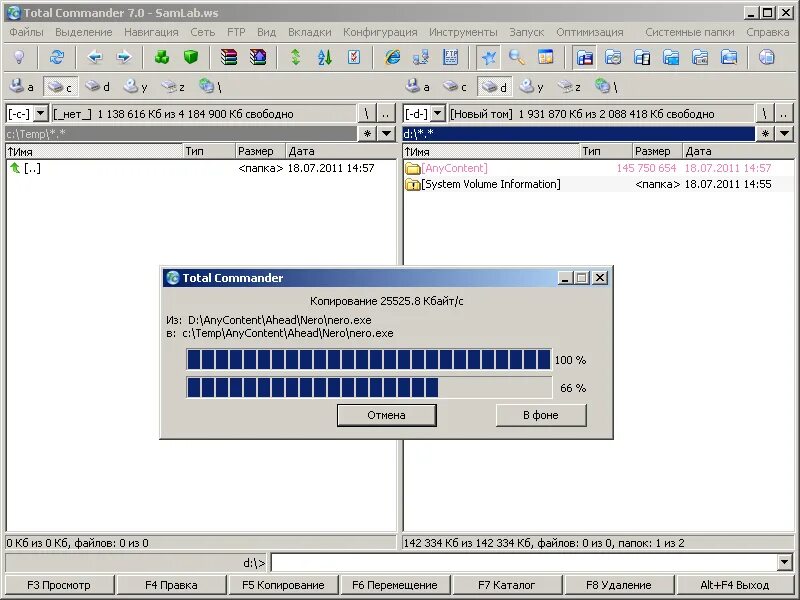Open the Файлы menu

point(27,32)
